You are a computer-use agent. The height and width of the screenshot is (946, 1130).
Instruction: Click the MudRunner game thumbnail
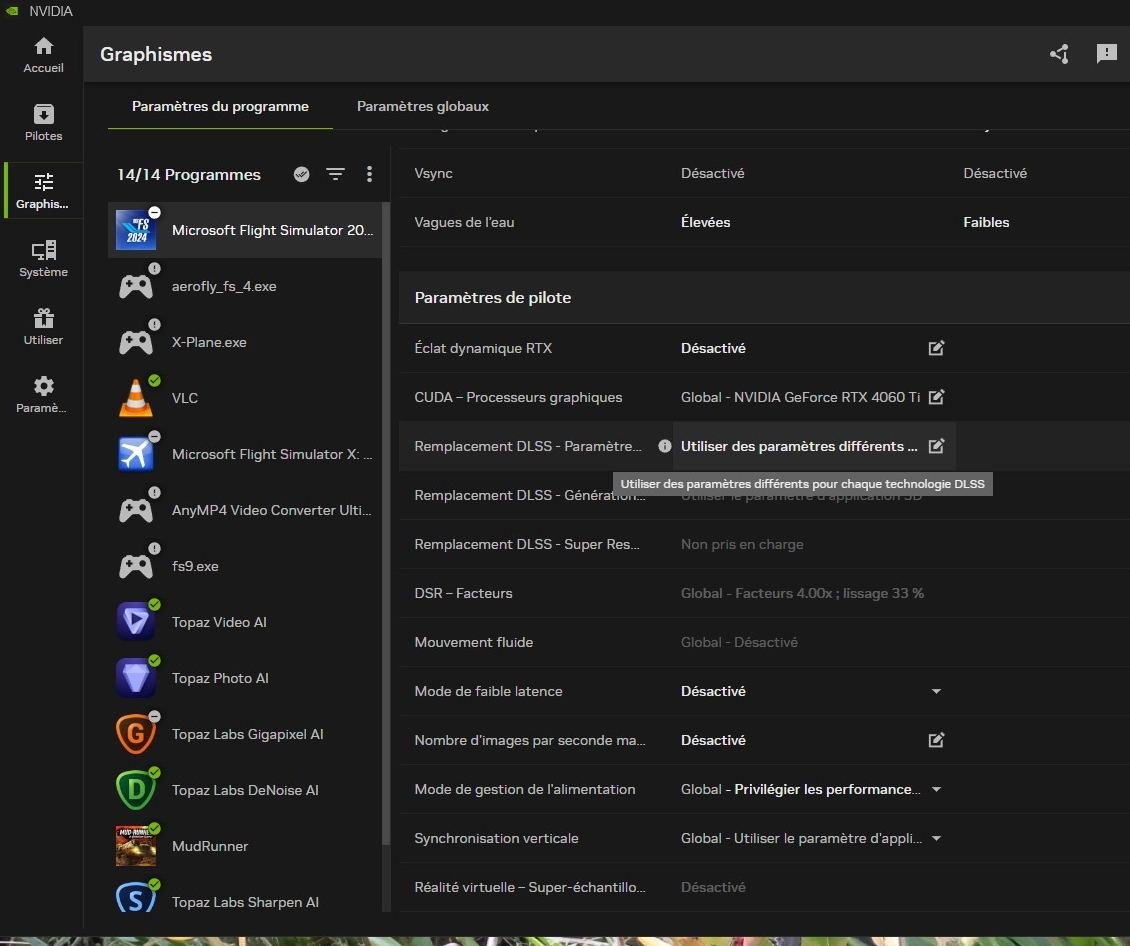pyautogui.click(x=135, y=846)
